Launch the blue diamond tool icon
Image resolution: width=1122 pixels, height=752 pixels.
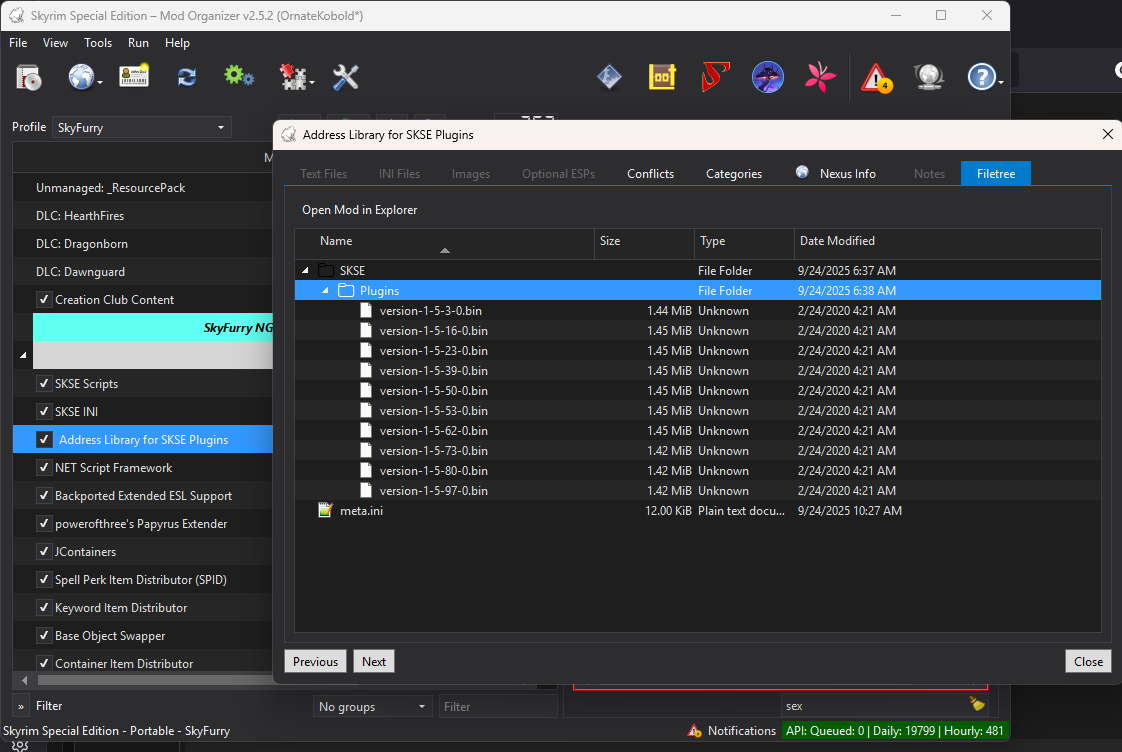pos(609,77)
